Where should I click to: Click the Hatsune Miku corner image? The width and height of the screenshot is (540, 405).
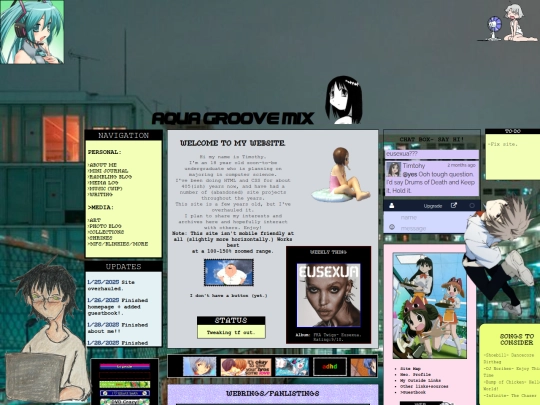click(x=32, y=32)
